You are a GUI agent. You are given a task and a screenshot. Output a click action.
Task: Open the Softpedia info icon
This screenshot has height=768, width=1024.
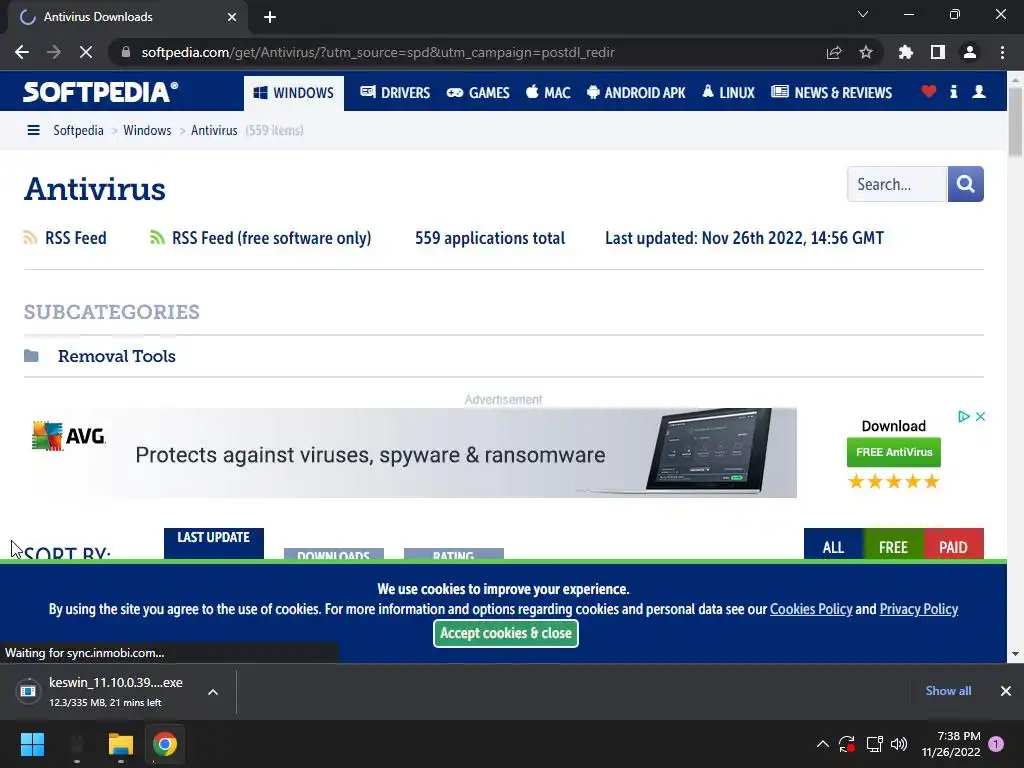(954, 91)
